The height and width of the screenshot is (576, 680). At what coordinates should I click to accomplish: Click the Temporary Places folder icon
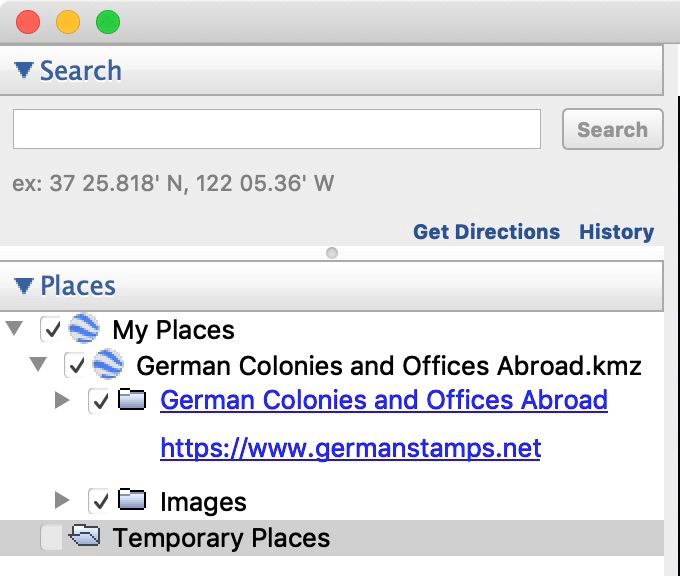(x=85, y=538)
